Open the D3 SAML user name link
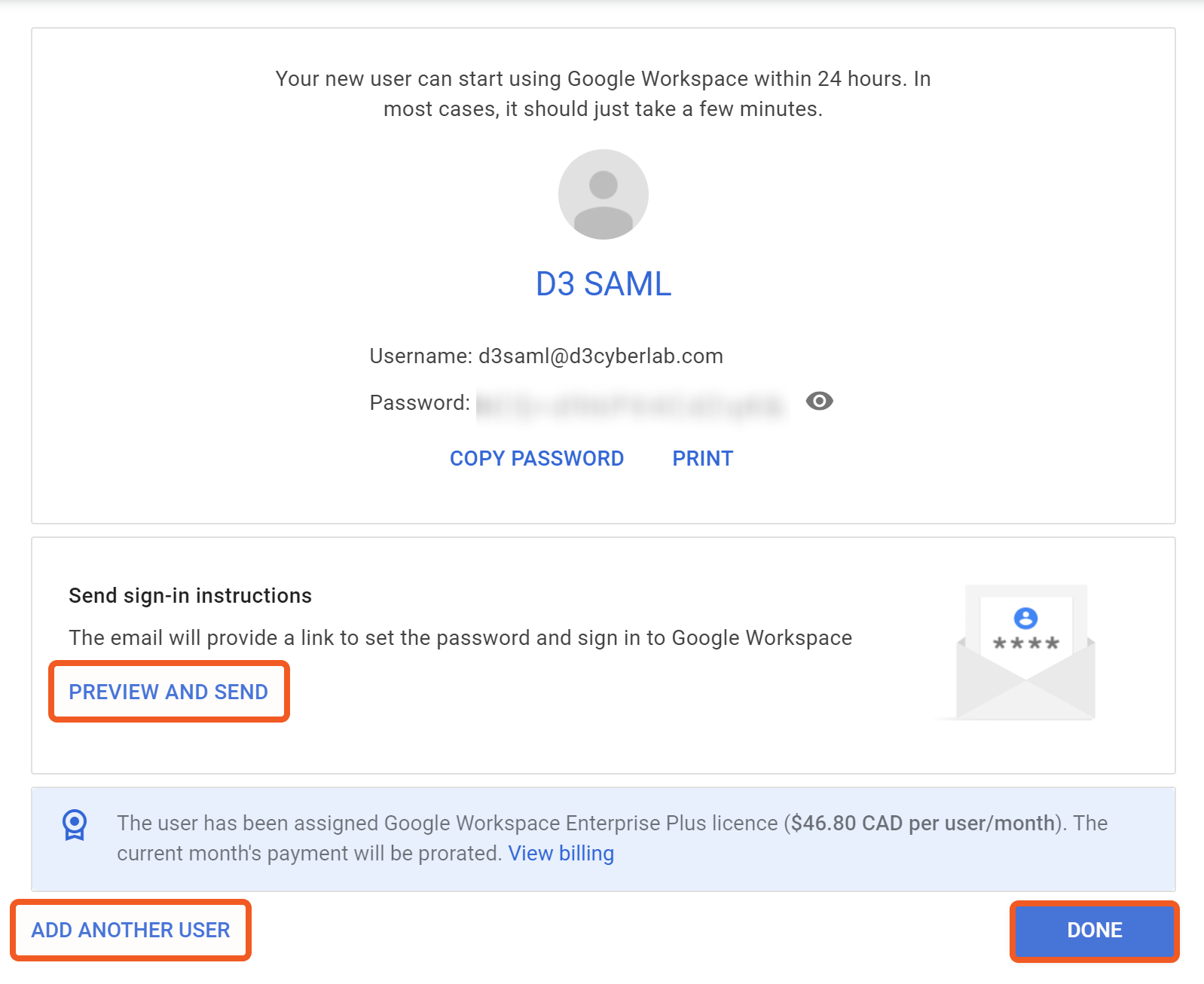1204x984 pixels. [603, 284]
